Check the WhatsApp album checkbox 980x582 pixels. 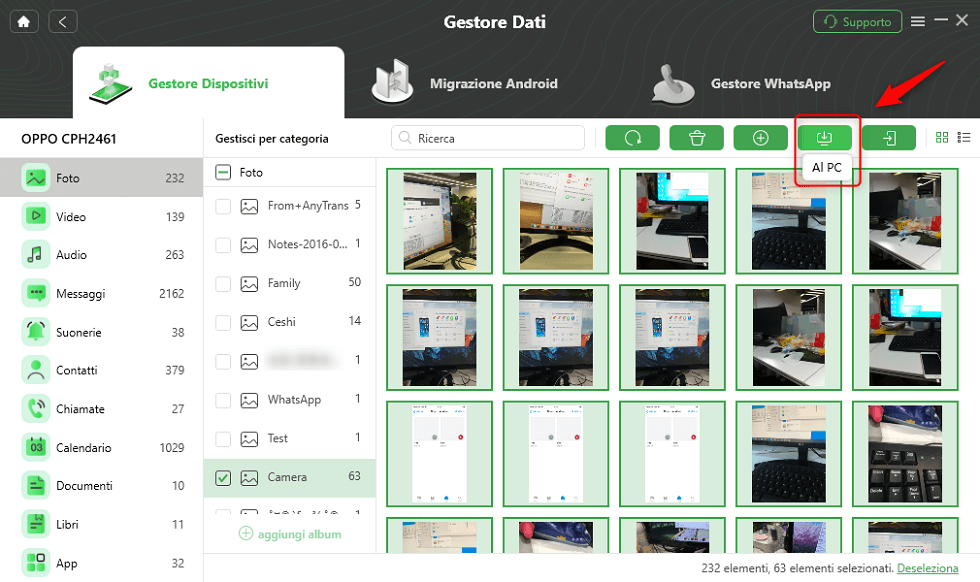coord(223,400)
